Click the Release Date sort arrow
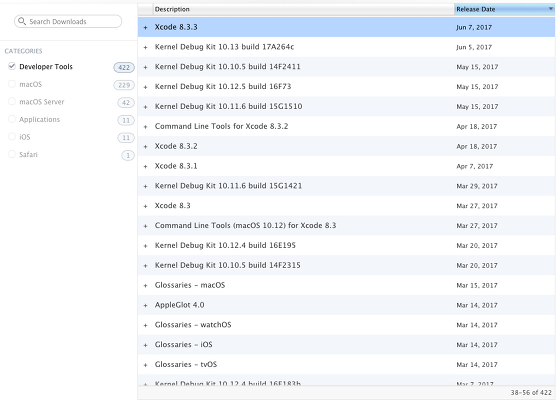Screen dimensions: 556x401 coord(550,9)
